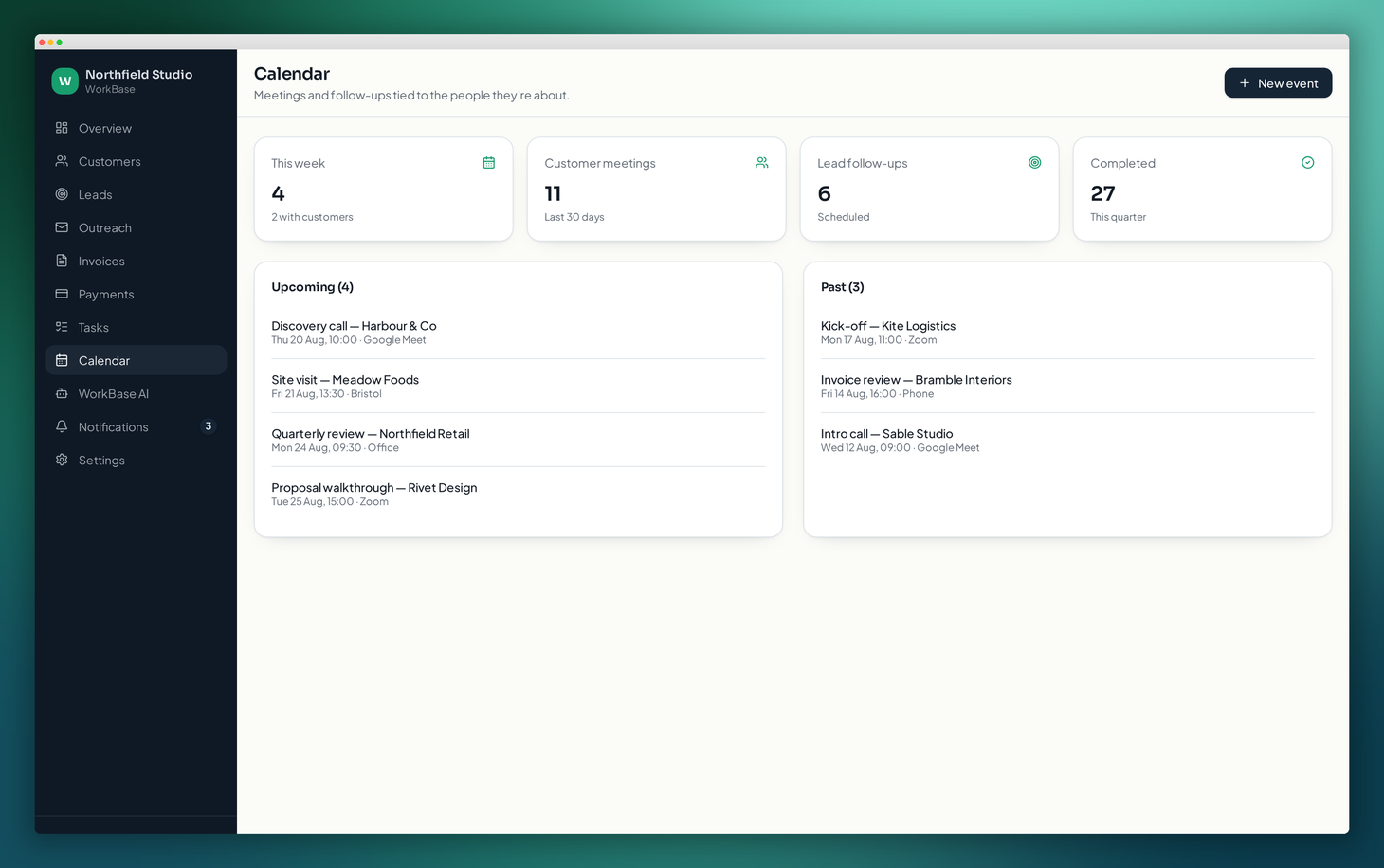Open Intro call — Sable Studio event

point(887,434)
